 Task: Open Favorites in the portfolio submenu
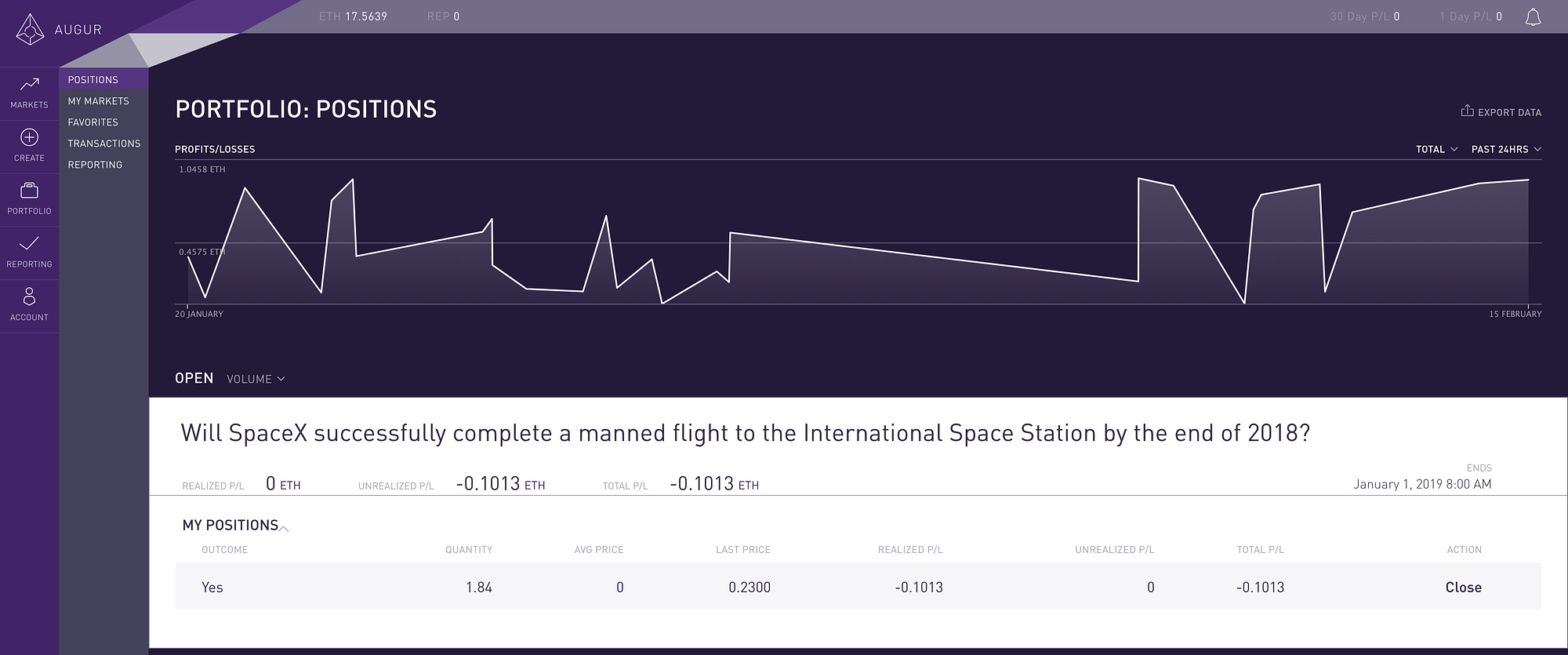93,122
